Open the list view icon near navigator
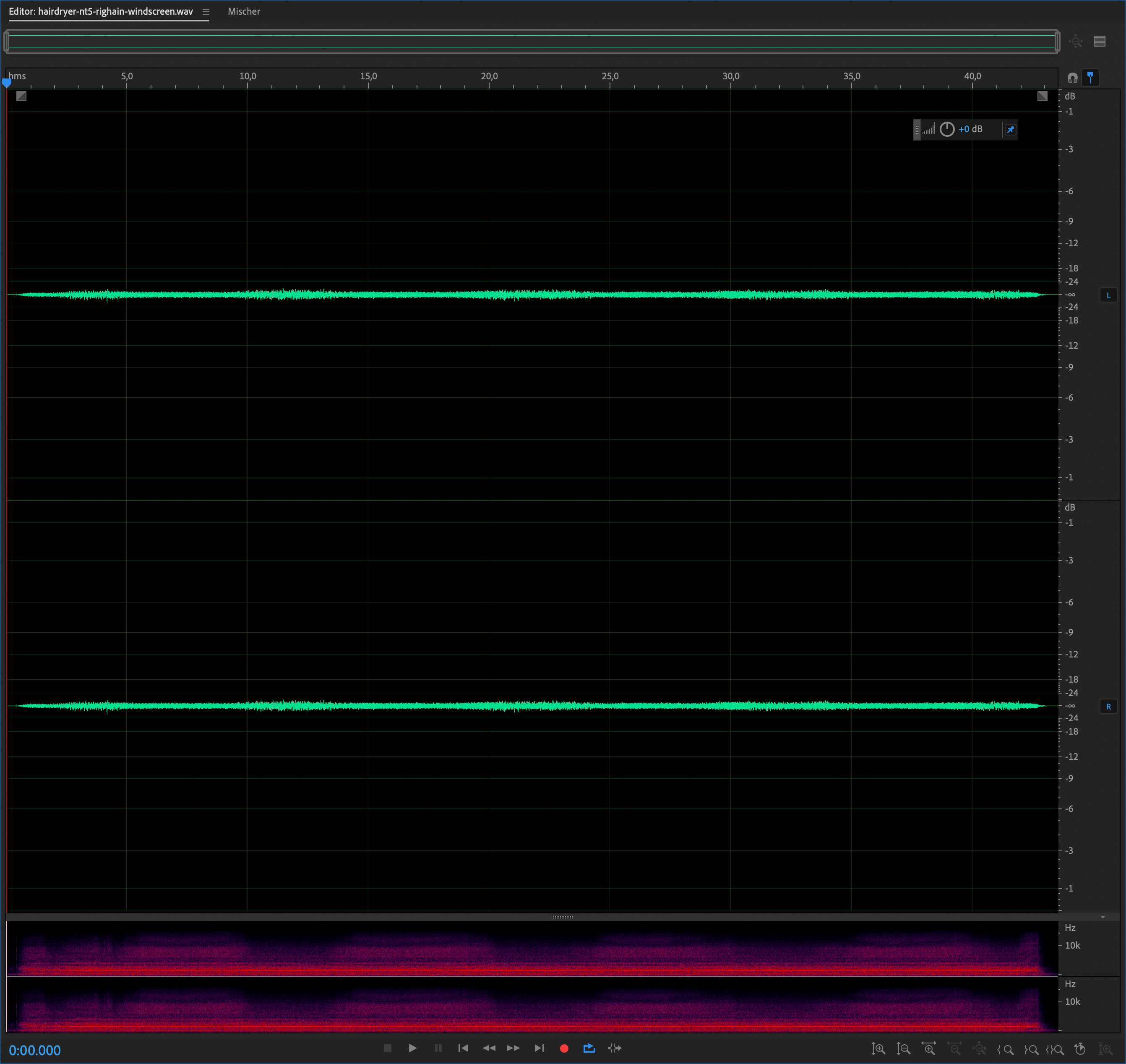 1099,42
